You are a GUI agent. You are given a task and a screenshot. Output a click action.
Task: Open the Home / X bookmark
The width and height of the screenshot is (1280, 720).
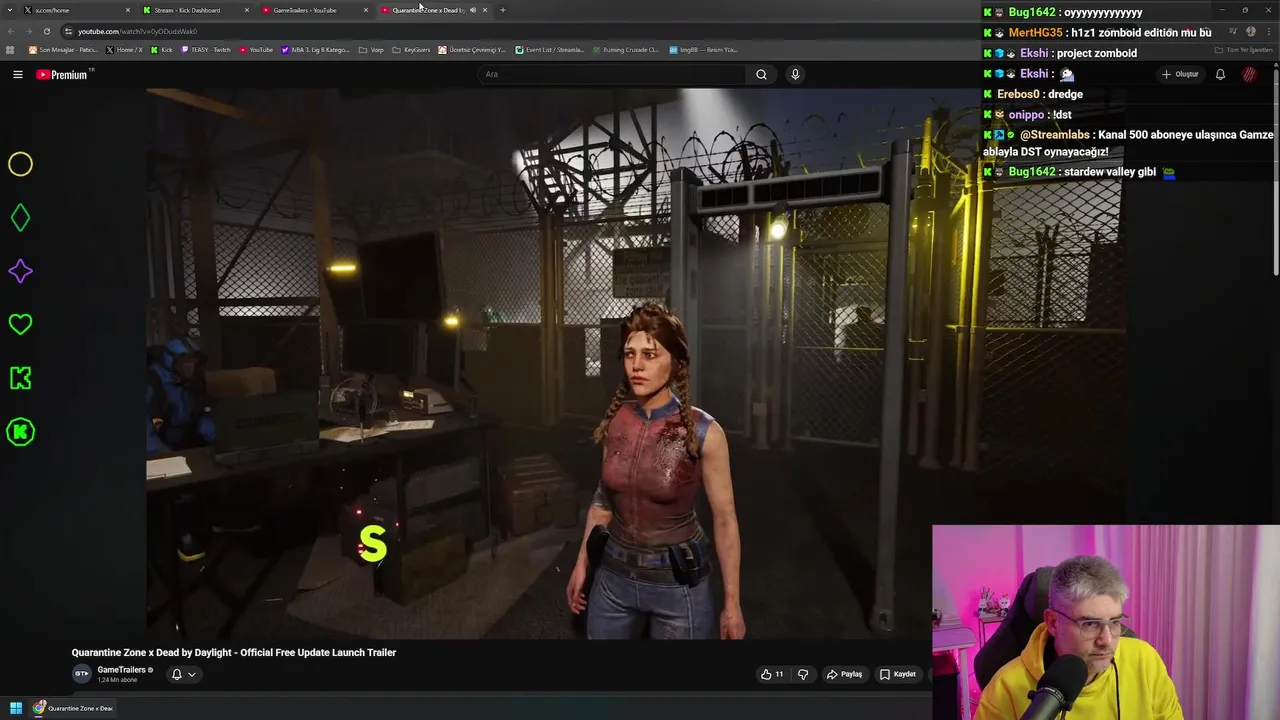click(124, 49)
